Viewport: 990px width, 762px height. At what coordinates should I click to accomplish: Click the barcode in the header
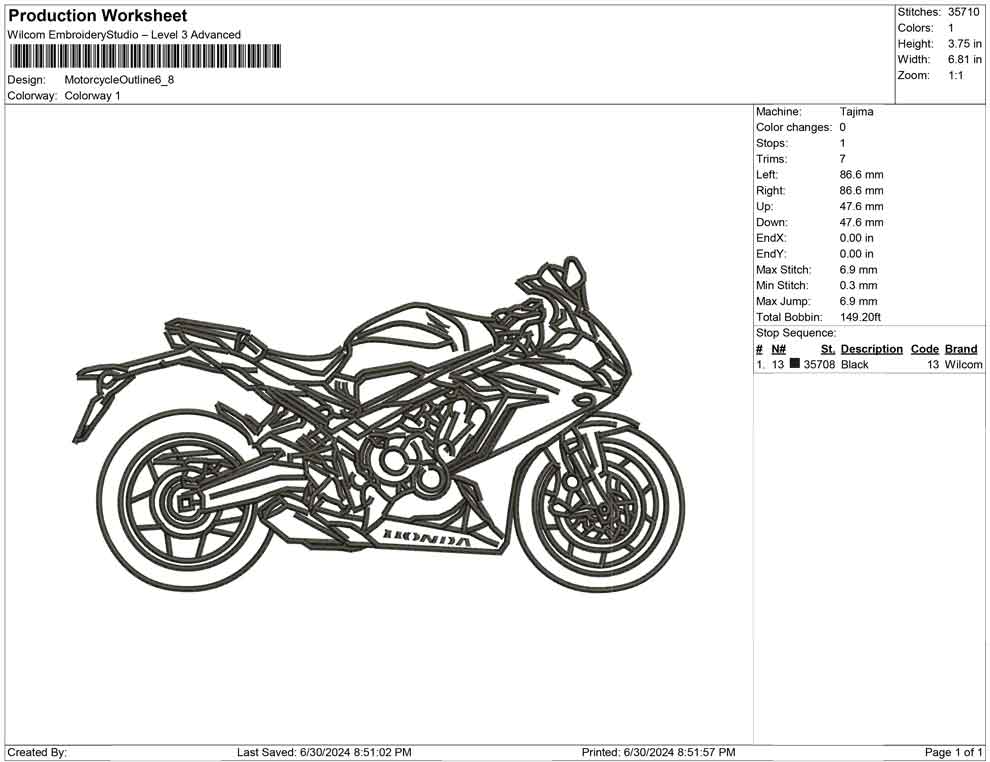(x=145, y=56)
